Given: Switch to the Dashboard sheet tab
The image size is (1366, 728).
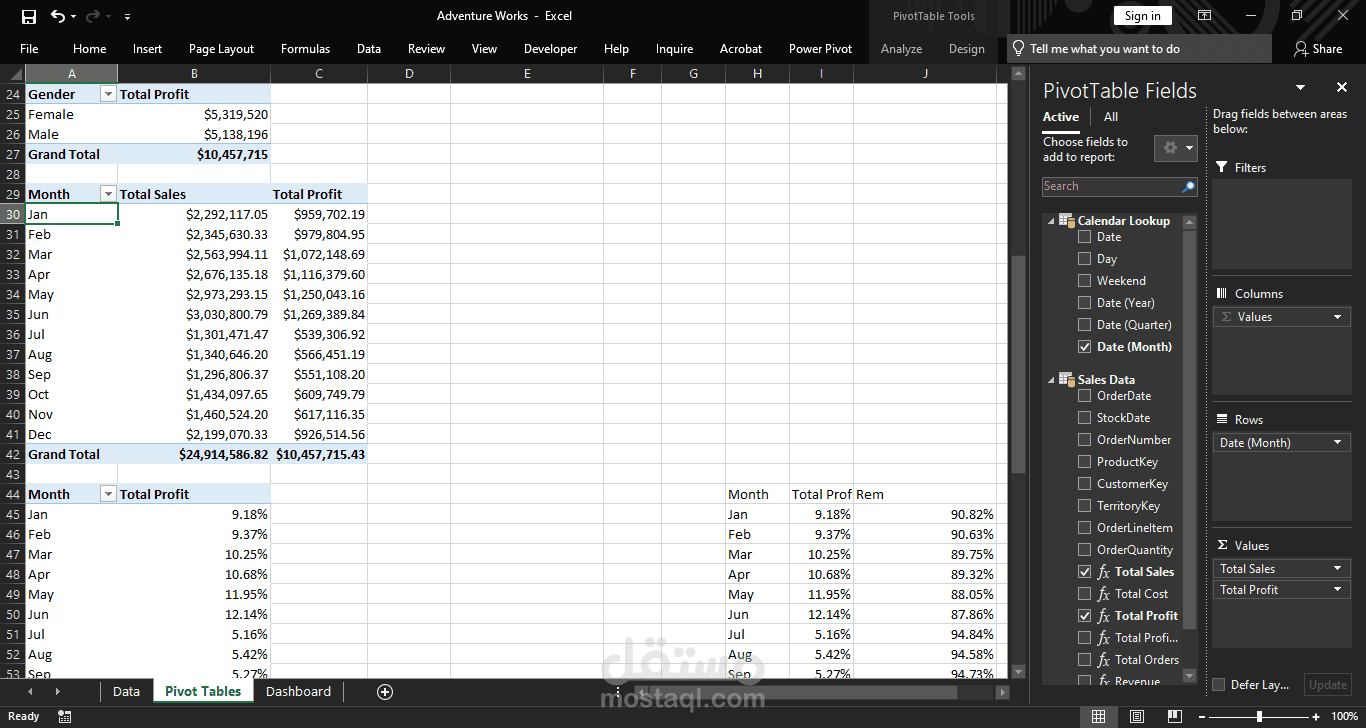Looking at the screenshot, I should point(298,692).
